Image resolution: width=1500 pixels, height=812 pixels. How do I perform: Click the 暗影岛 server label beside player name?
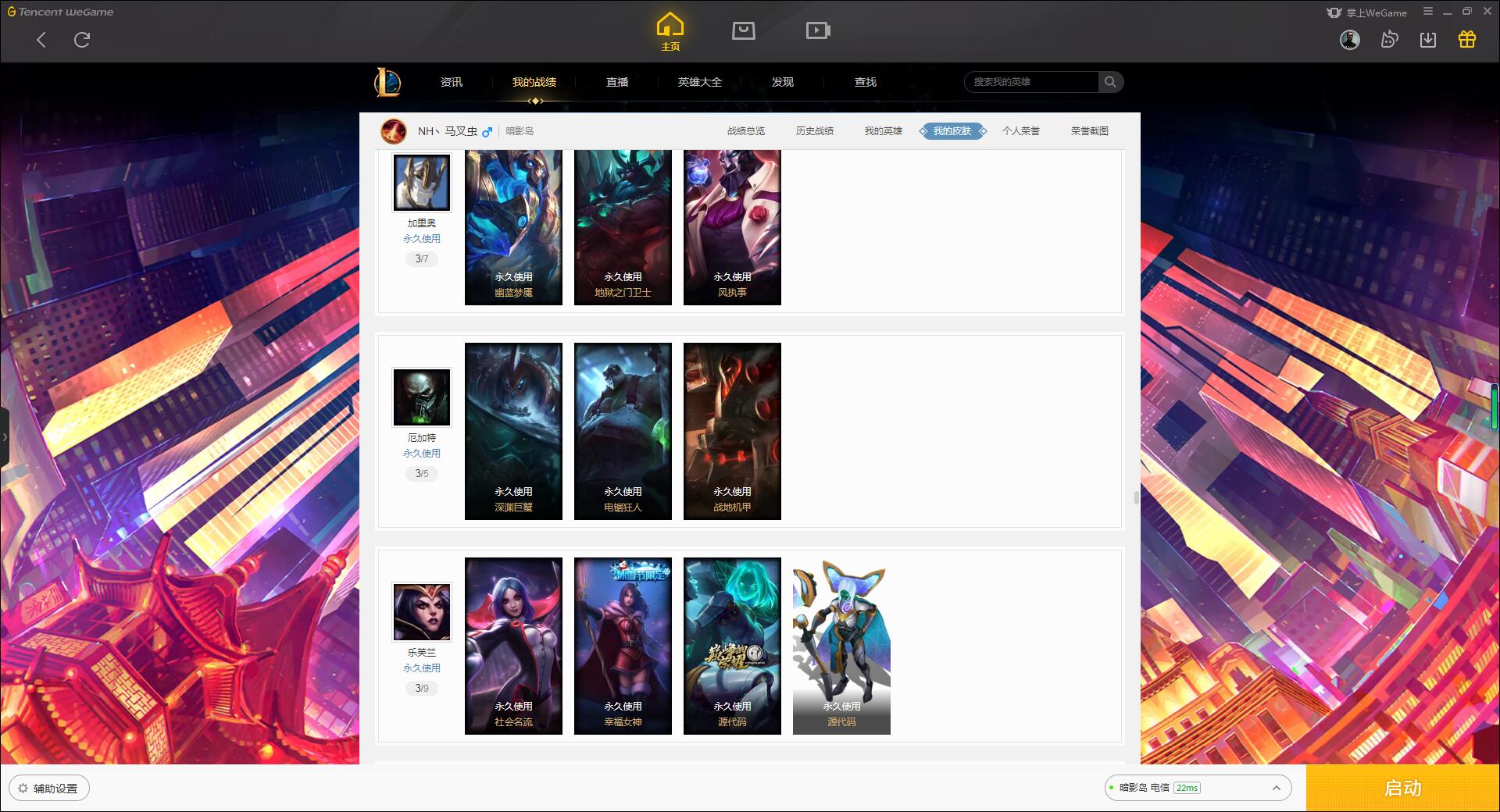[520, 131]
